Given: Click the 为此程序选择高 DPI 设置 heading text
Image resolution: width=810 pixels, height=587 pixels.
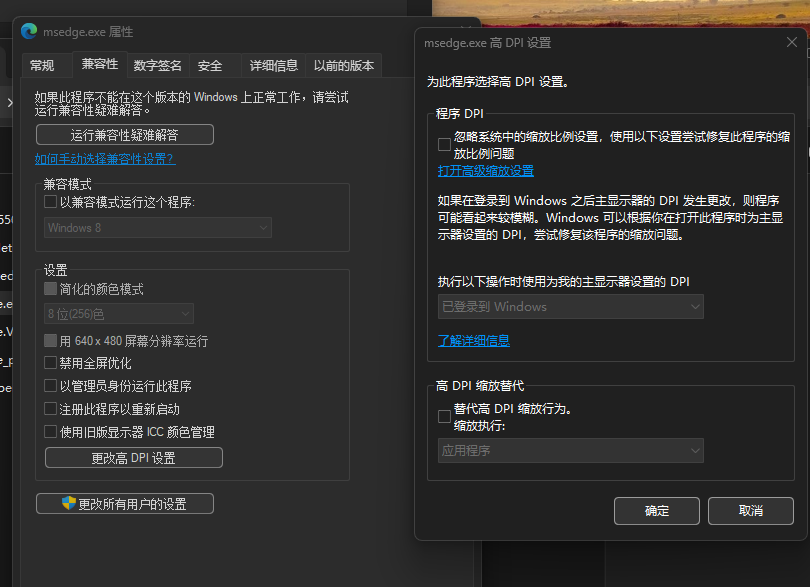Looking at the screenshot, I should coord(498,82).
